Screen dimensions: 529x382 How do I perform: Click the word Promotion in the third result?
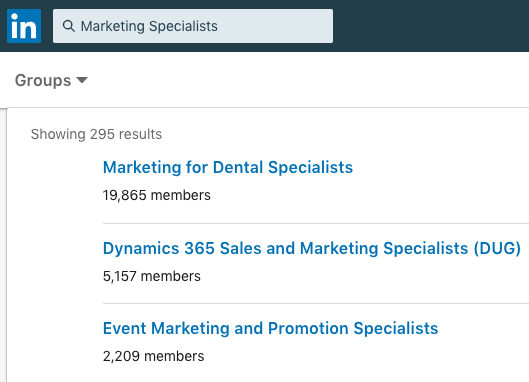point(308,328)
